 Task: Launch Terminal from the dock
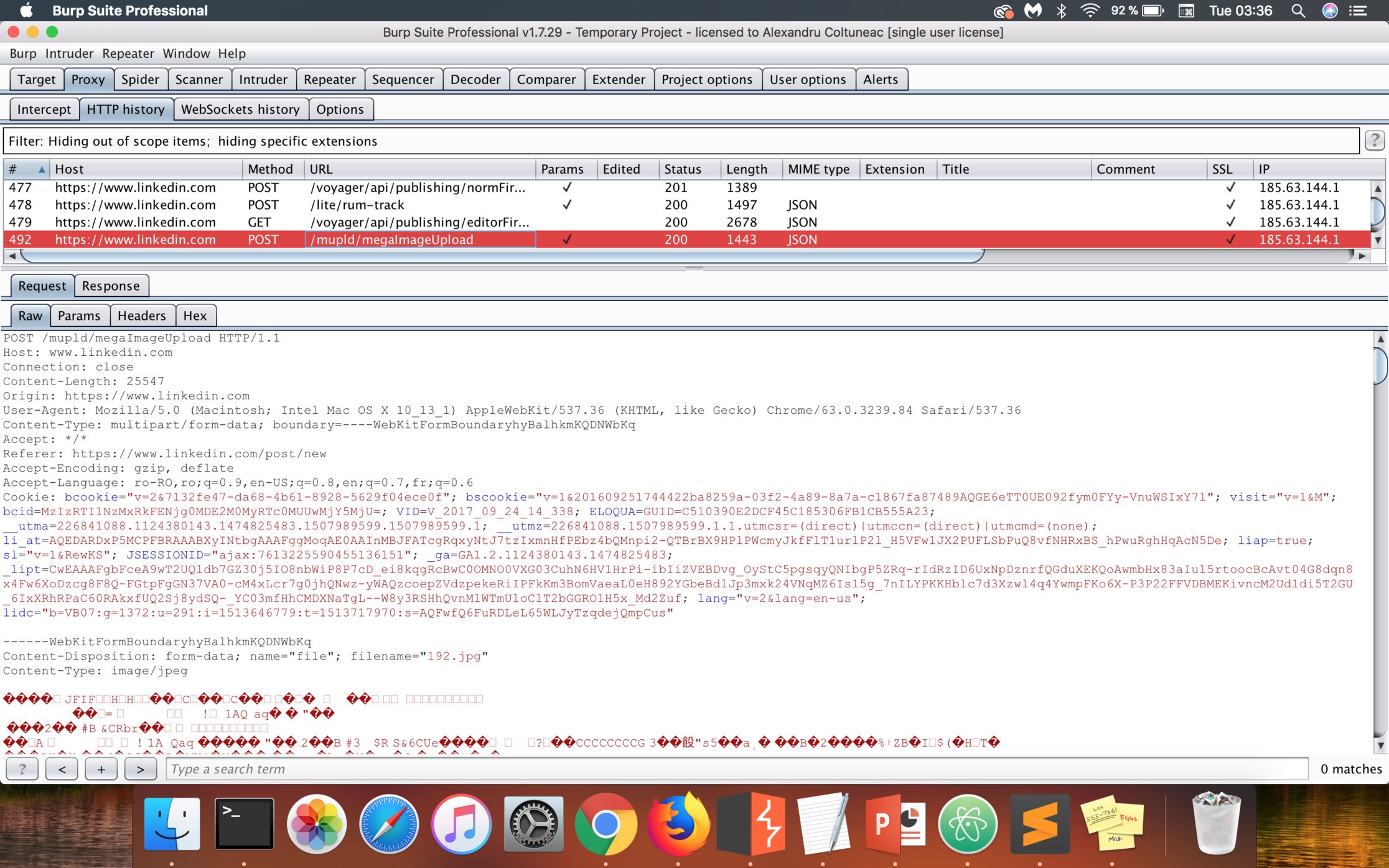[x=244, y=824]
